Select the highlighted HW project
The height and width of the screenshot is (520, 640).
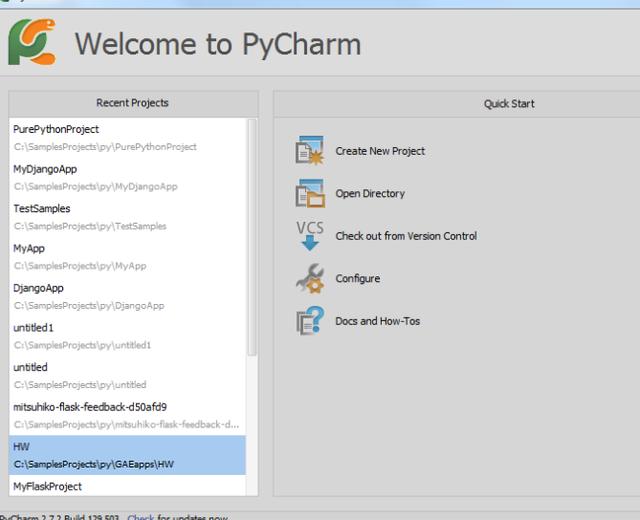tap(127, 455)
